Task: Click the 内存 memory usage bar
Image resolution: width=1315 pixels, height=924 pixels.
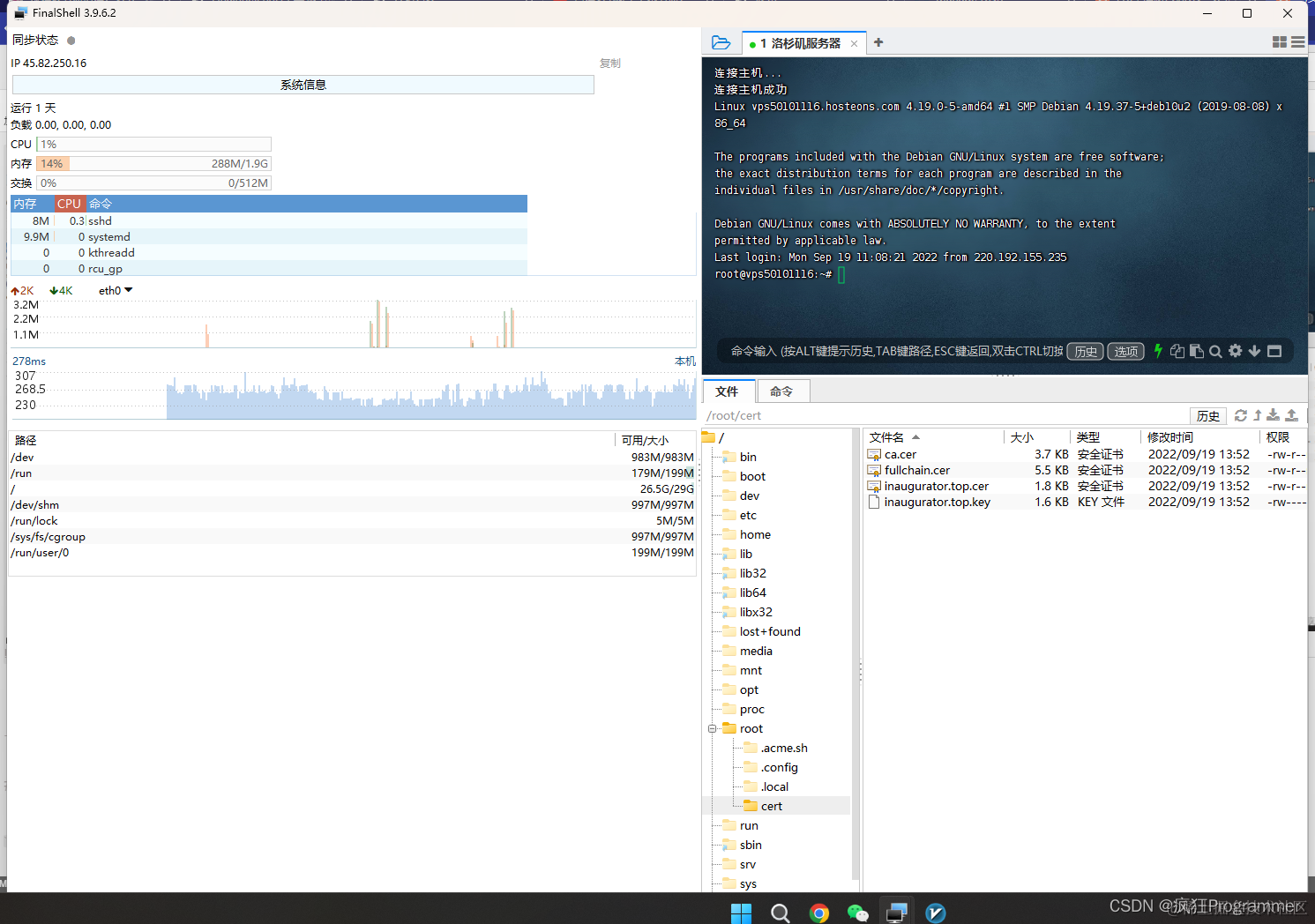Action: pyautogui.click(x=153, y=164)
